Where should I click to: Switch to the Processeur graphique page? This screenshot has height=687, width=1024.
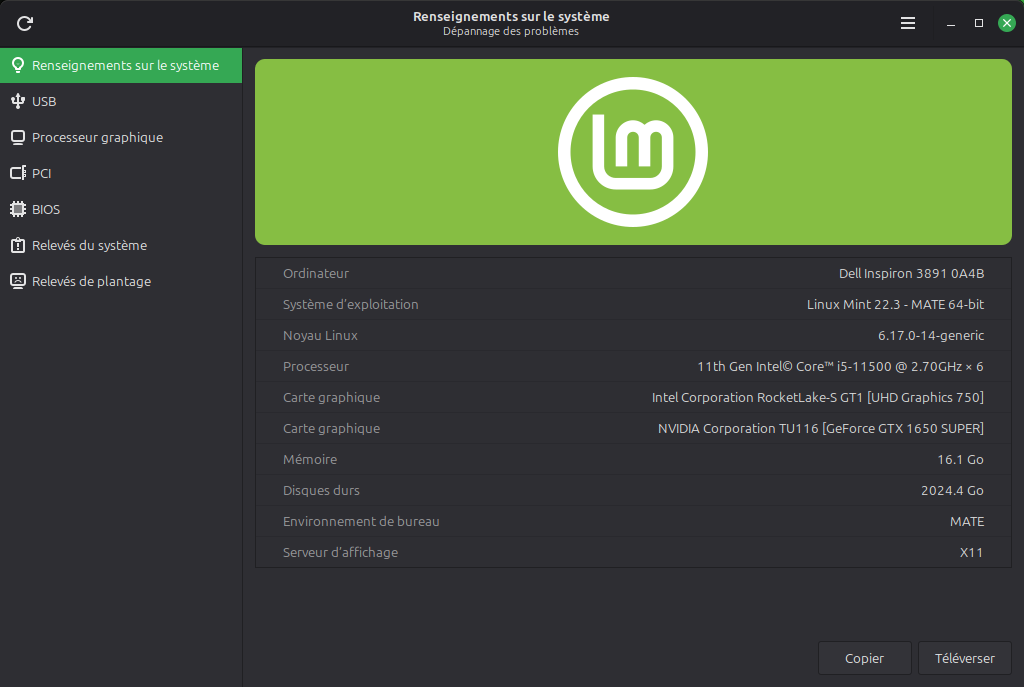[97, 137]
